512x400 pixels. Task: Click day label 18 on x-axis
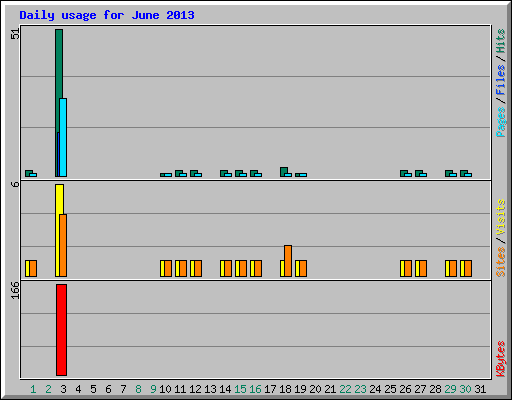tap(285, 389)
